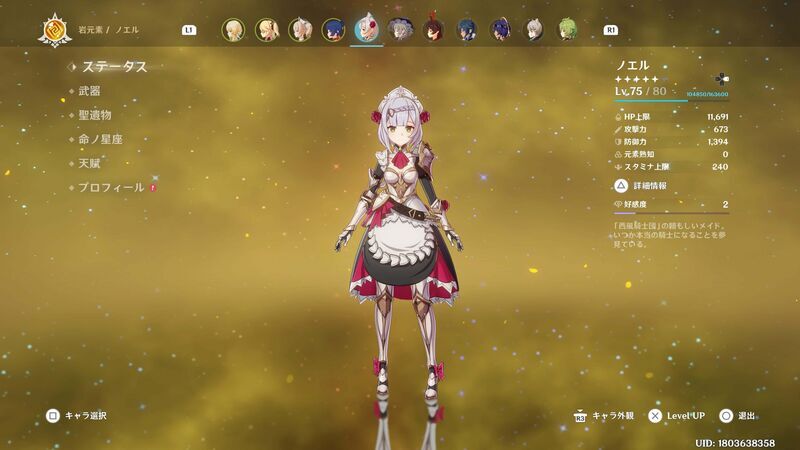Open the 天賦 talents menu
This screenshot has height=450, width=800.
pos(89,163)
